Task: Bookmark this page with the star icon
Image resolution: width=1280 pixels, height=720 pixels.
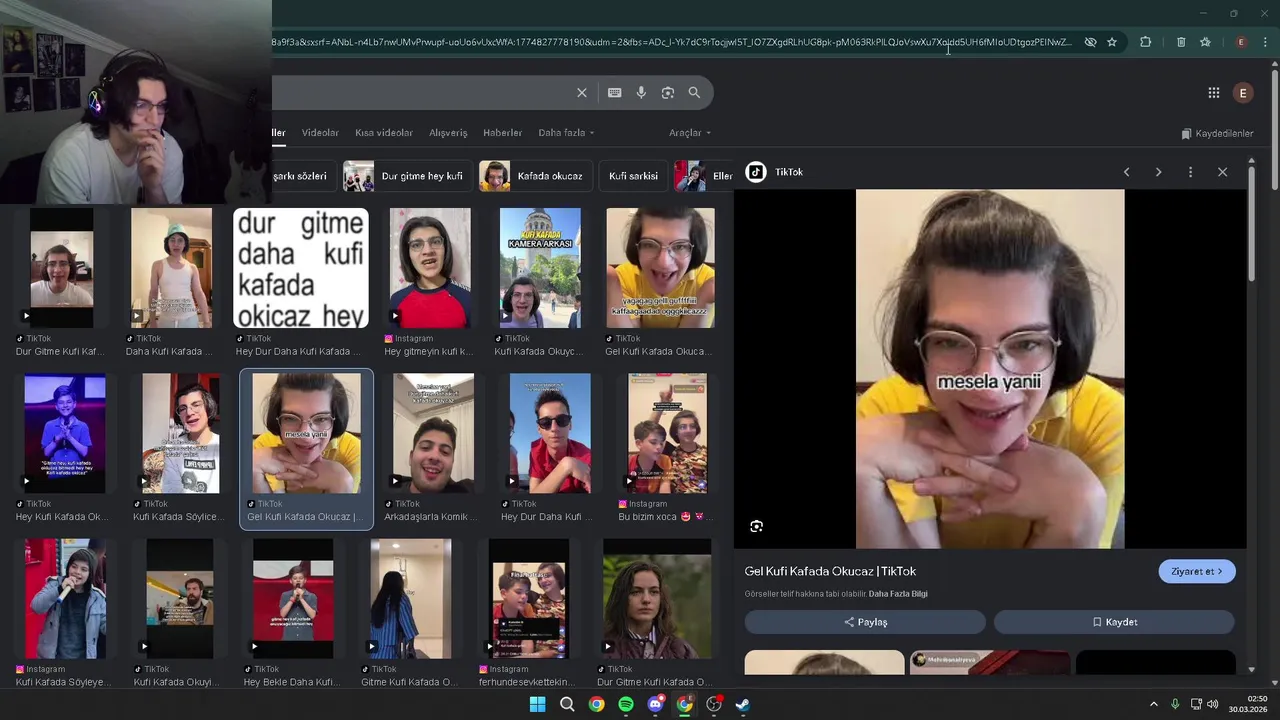Action: tap(1112, 42)
